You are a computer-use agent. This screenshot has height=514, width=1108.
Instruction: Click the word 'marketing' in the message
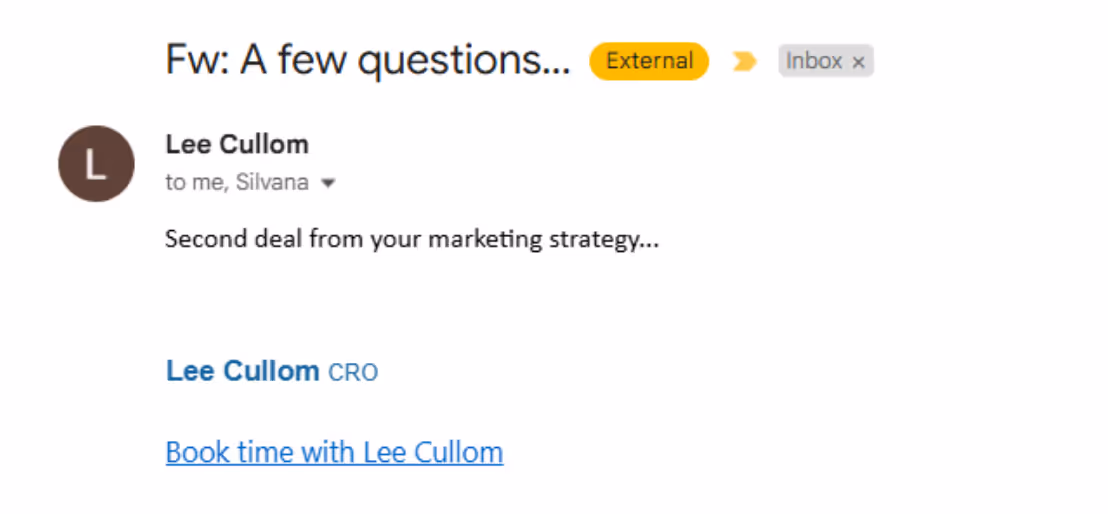coord(486,241)
